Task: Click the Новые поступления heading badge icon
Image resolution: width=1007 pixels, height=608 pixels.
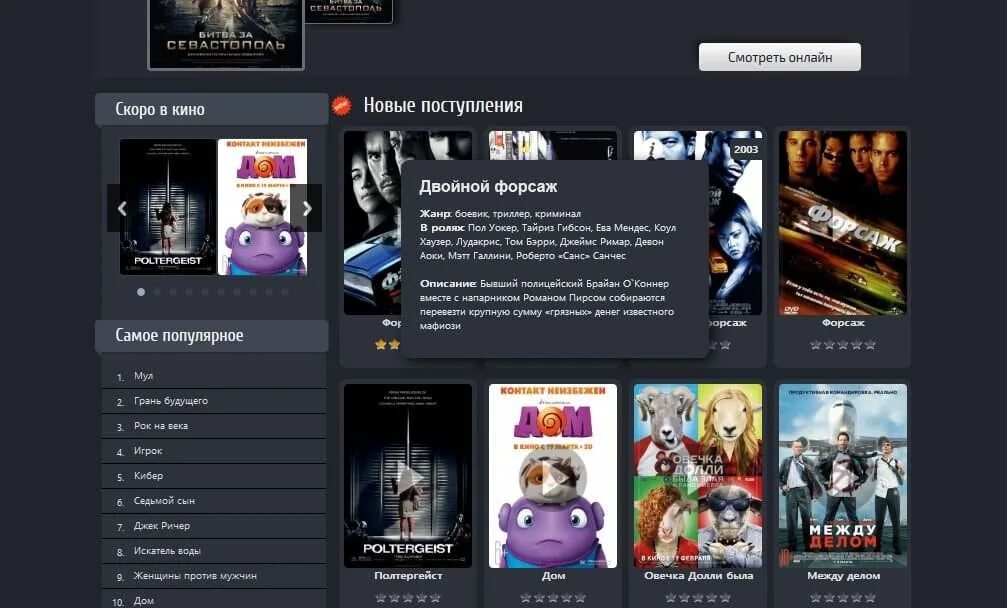Action: (x=342, y=106)
